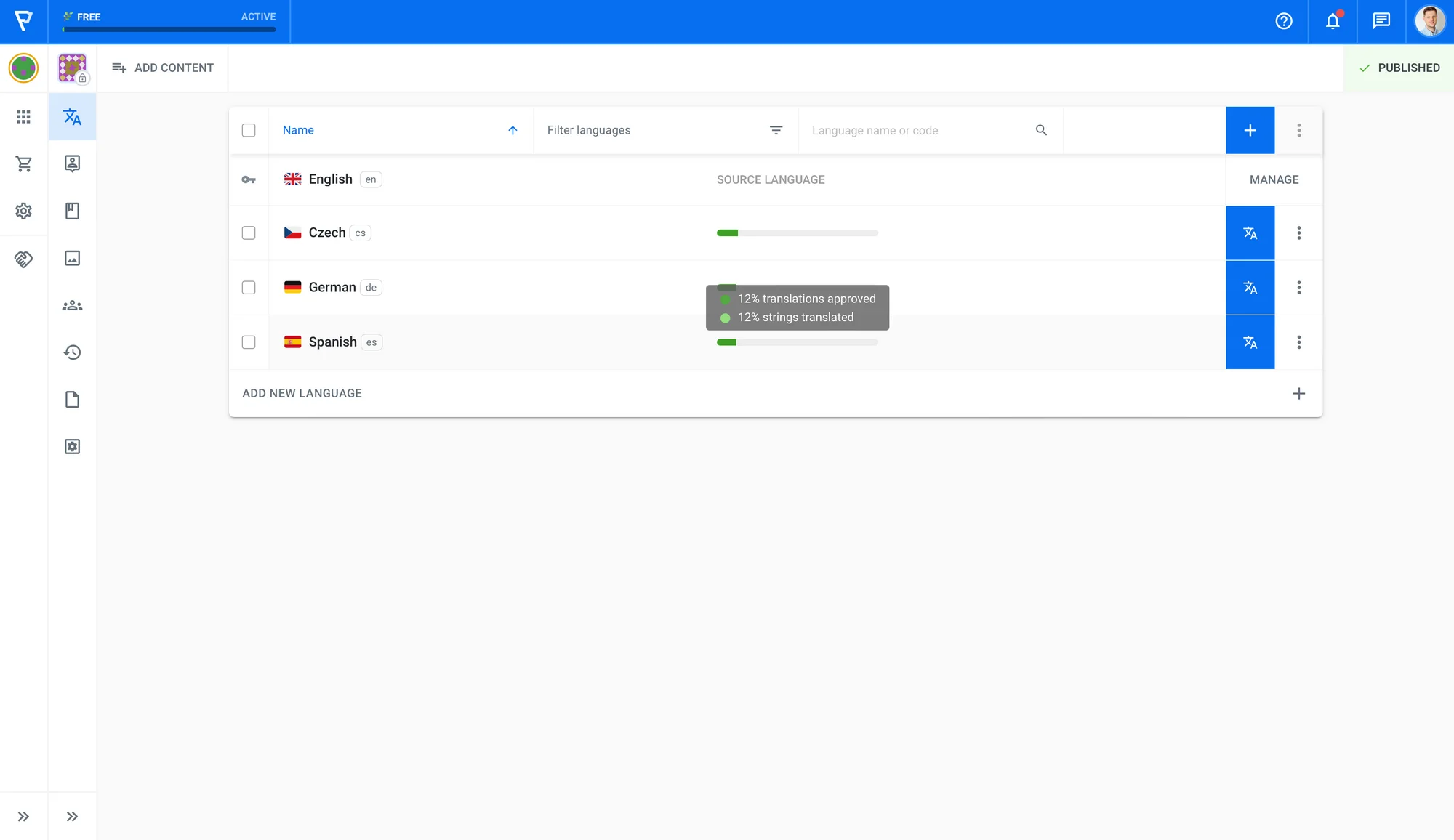Expand the secondary sidebar with double chevron
Viewport: 1454px width, 840px height.
click(x=72, y=817)
